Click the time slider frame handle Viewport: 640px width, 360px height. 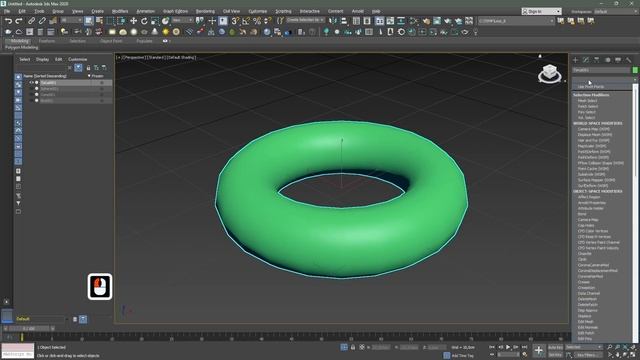pyautogui.click(x=29, y=329)
